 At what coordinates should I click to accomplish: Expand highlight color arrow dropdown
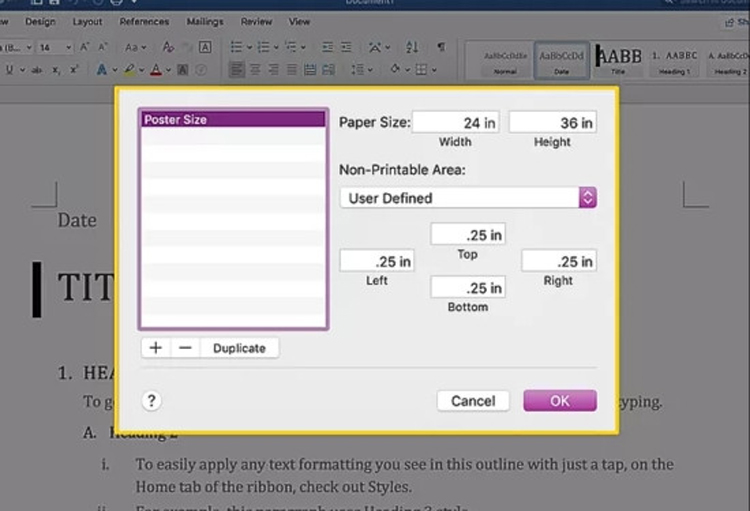click(142, 70)
